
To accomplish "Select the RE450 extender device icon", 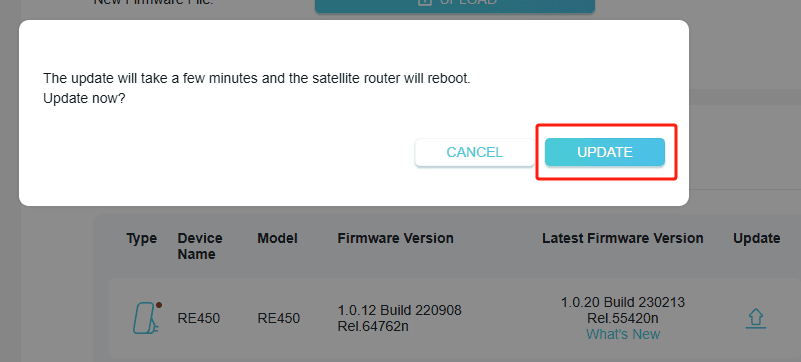I will 145,318.
